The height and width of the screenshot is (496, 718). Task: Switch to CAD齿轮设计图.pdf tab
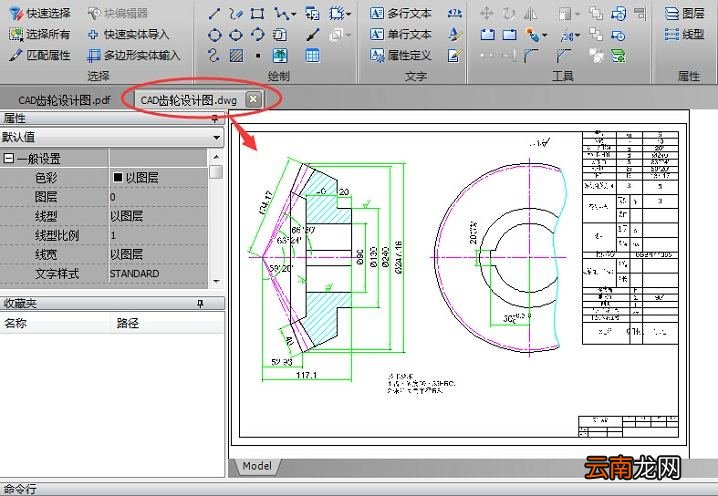(64, 100)
